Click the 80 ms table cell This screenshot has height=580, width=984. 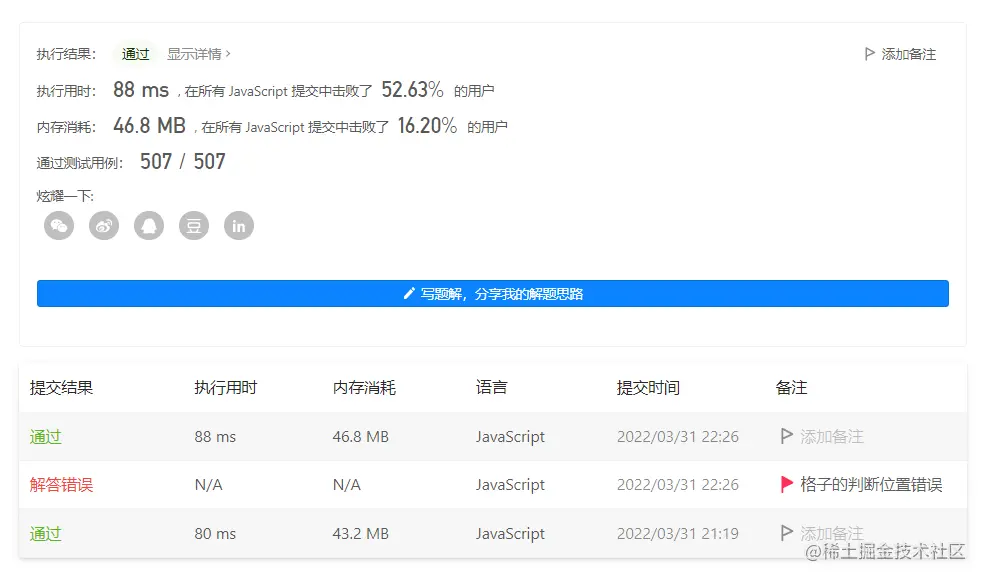coord(215,534)
